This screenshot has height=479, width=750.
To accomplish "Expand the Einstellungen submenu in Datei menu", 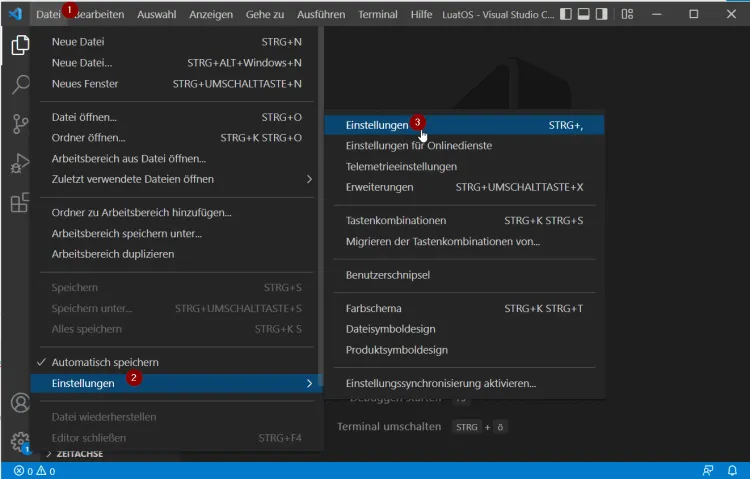I will point(176,383).
